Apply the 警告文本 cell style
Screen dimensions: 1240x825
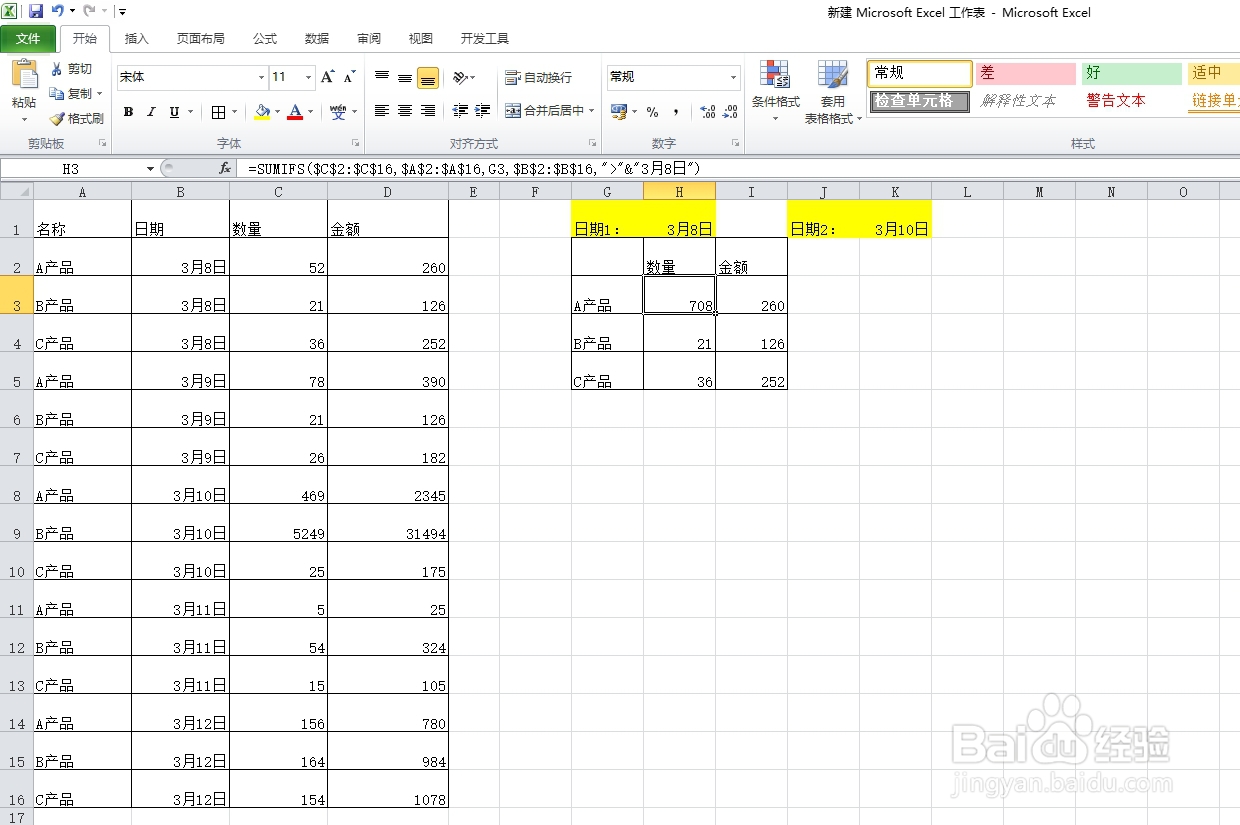[1132, 101]
